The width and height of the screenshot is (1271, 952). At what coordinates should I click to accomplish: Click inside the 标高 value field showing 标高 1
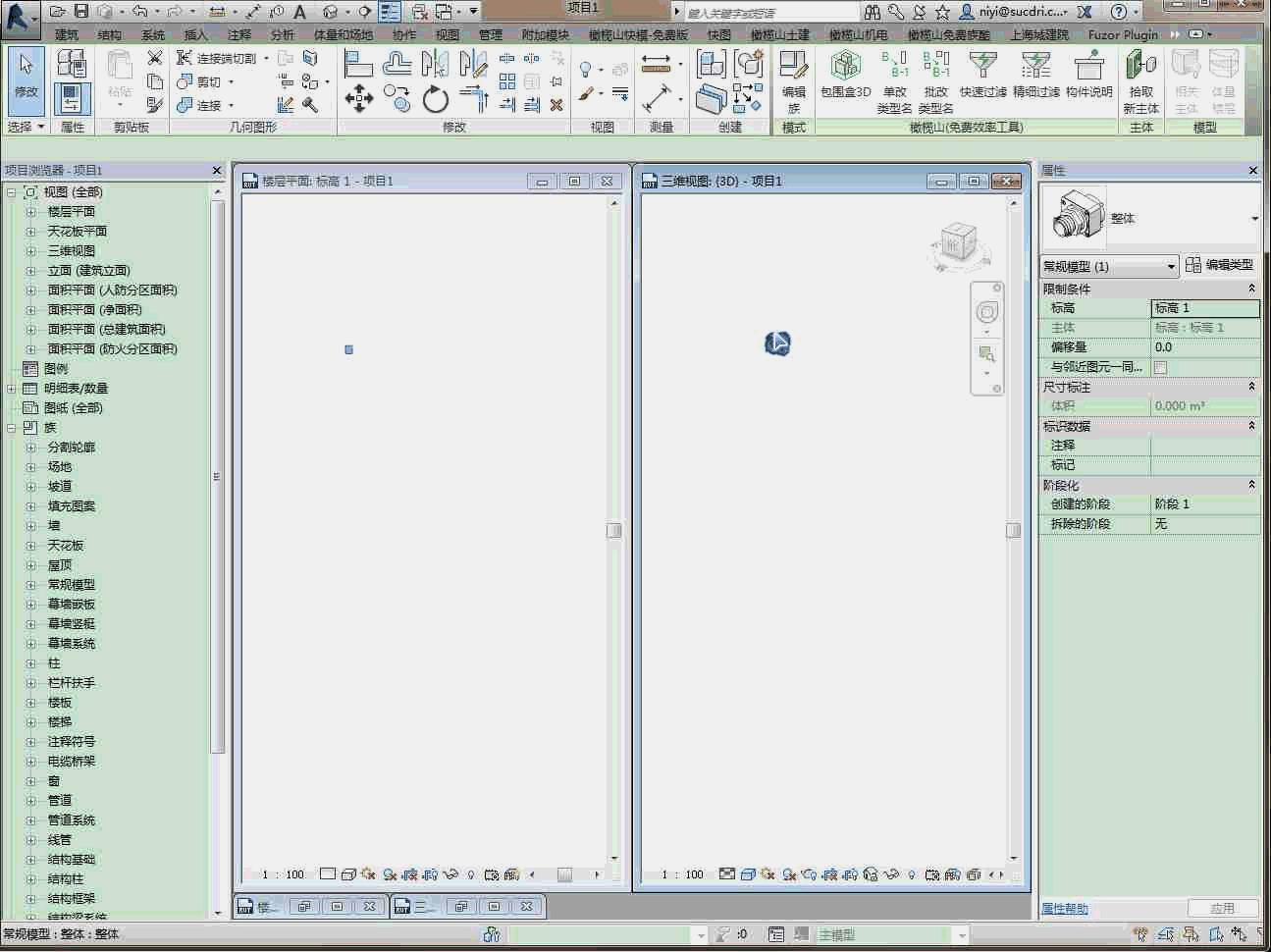pos(1205,307)
